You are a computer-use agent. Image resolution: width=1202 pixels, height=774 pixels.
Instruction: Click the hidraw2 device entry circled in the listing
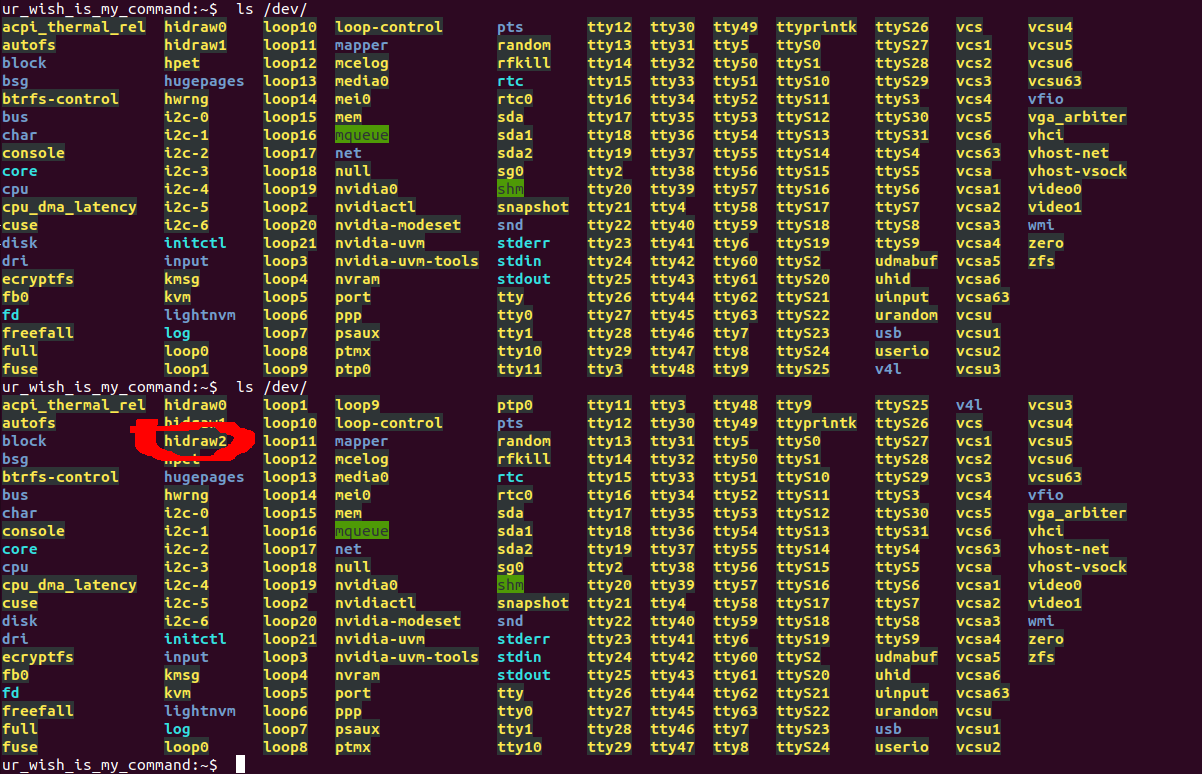pos(196,441)
